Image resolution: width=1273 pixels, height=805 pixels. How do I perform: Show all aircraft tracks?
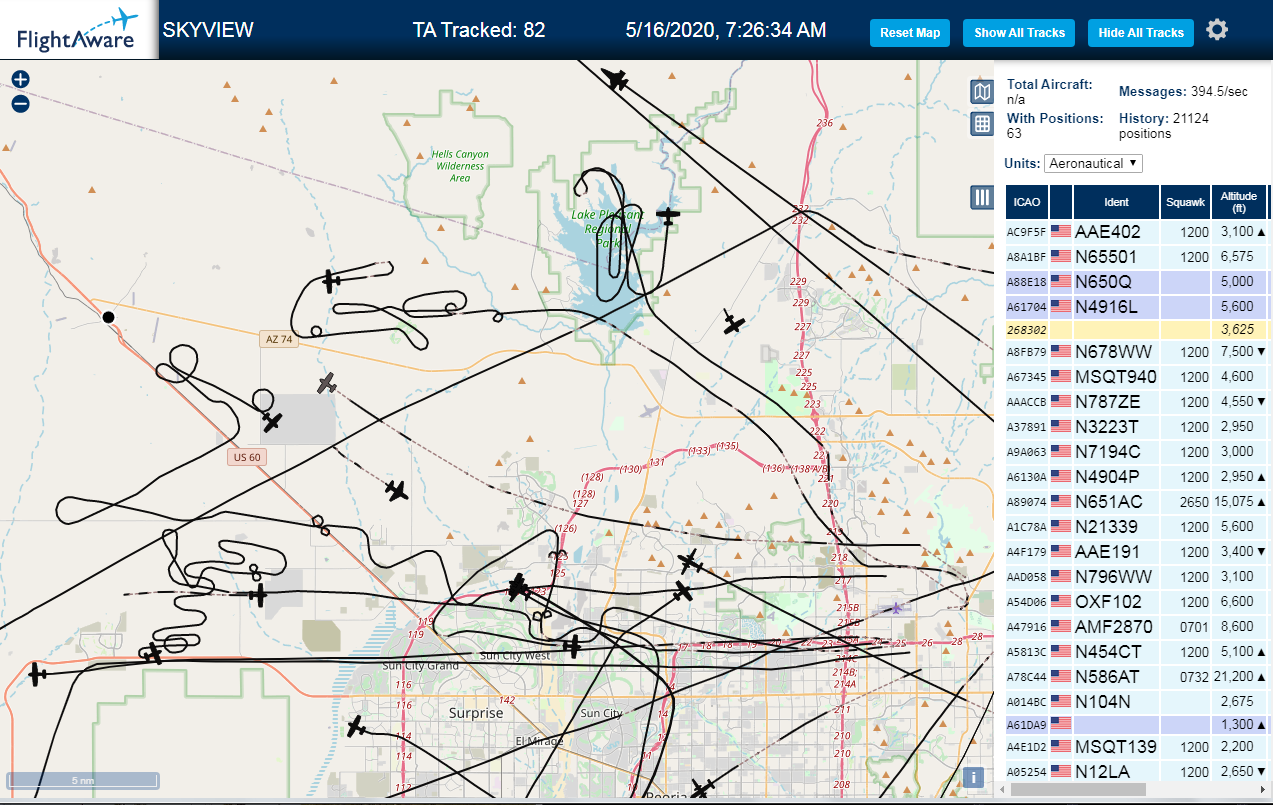click(1019, 32)
